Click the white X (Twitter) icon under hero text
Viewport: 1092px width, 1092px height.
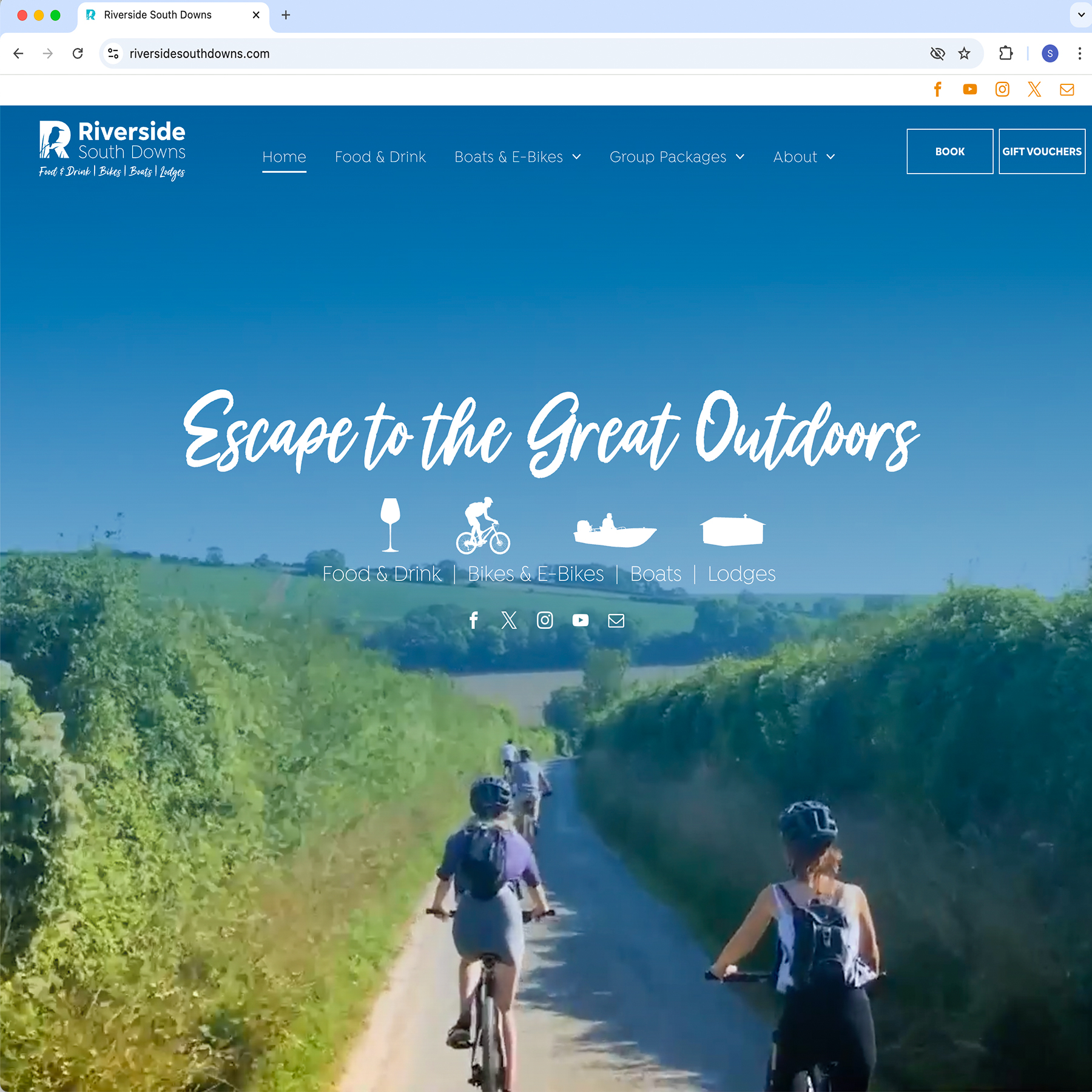click(x=509, y=620)
